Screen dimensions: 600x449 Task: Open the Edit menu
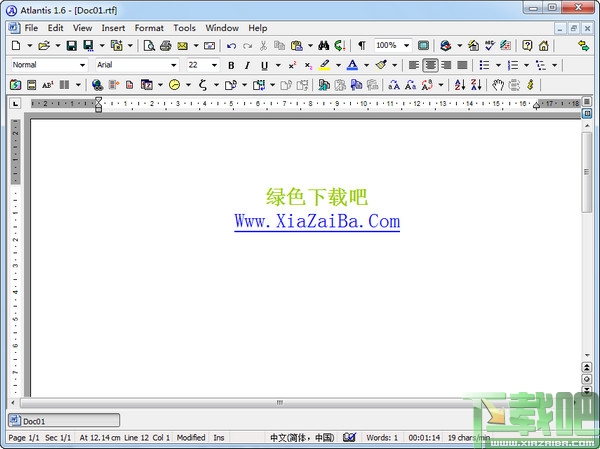(55, 28)
